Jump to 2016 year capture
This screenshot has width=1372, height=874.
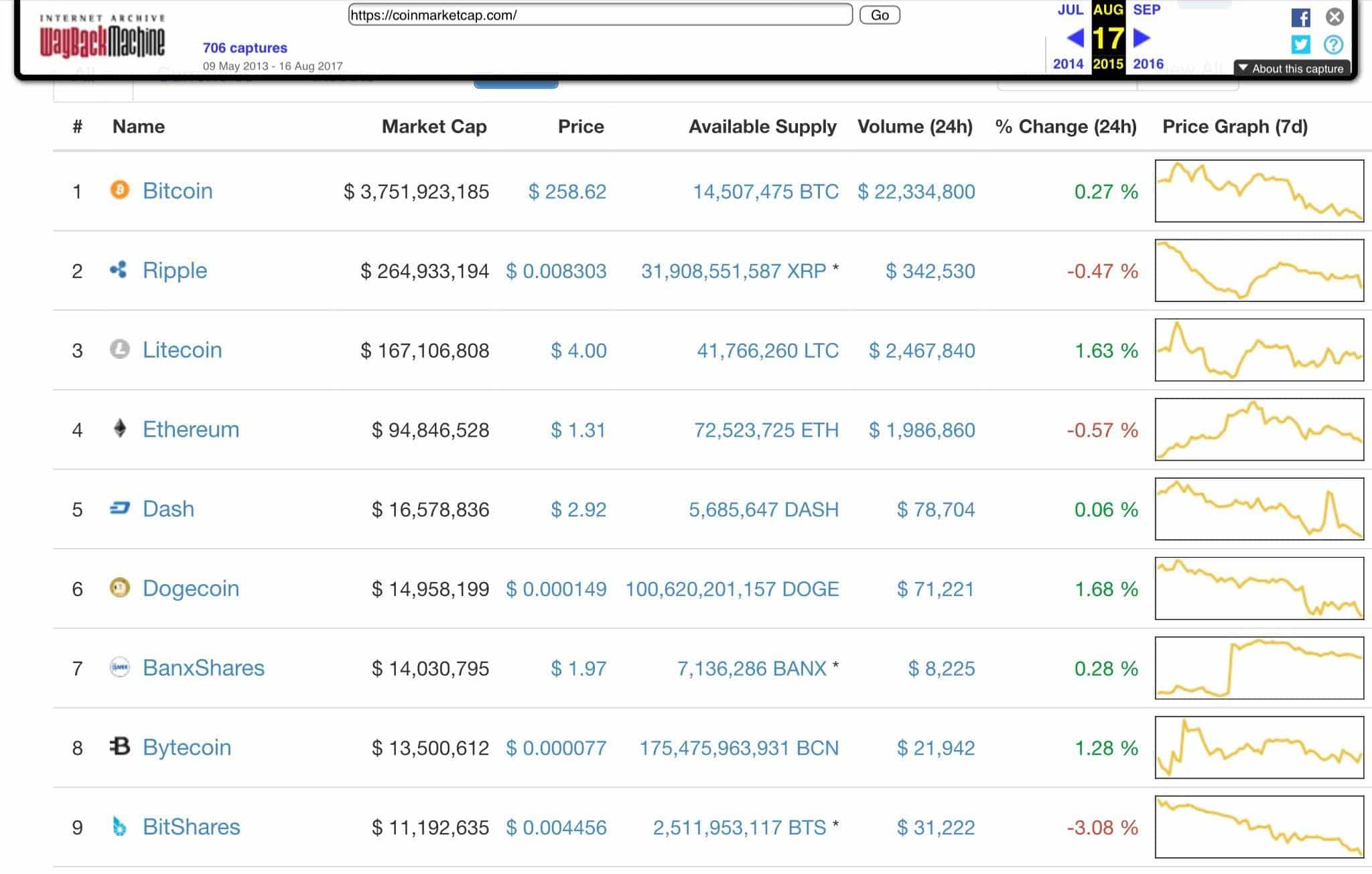1148,64
